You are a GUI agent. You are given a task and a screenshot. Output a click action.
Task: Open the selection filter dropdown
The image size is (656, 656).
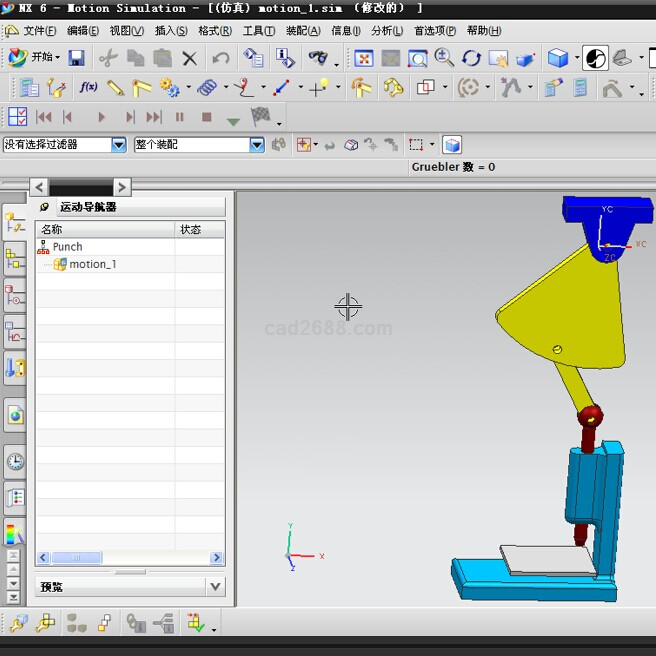pos(119,145)
